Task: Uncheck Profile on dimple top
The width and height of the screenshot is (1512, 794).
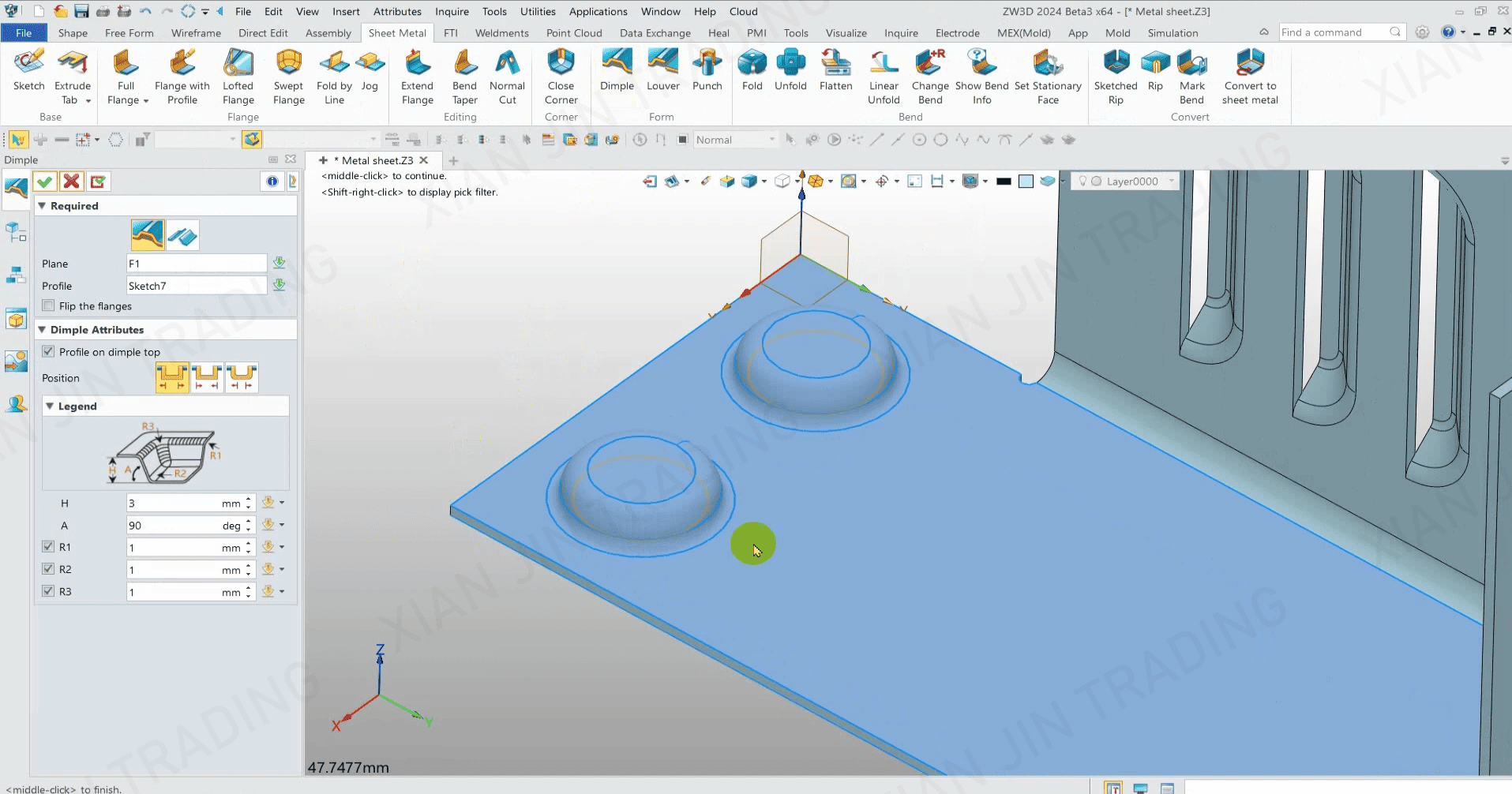Action: (49, 352)
